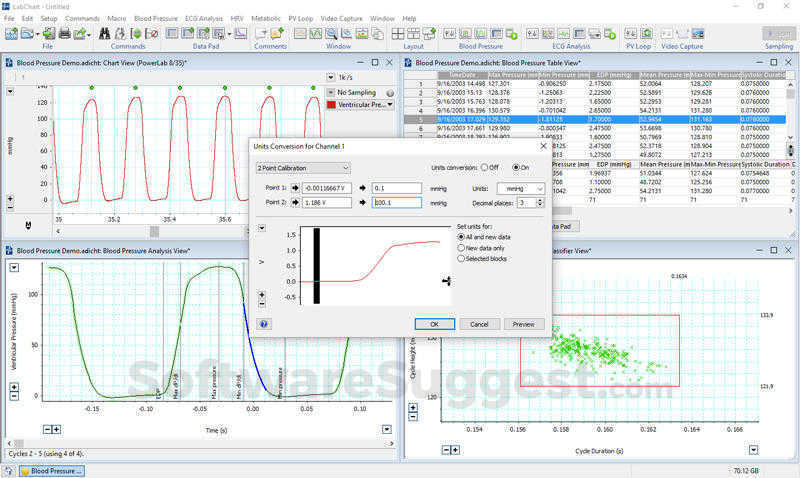This screenshot has height=478, width=800.
Task: Expand the Units mmHg dropdown
Action: [x=522, y=188]
